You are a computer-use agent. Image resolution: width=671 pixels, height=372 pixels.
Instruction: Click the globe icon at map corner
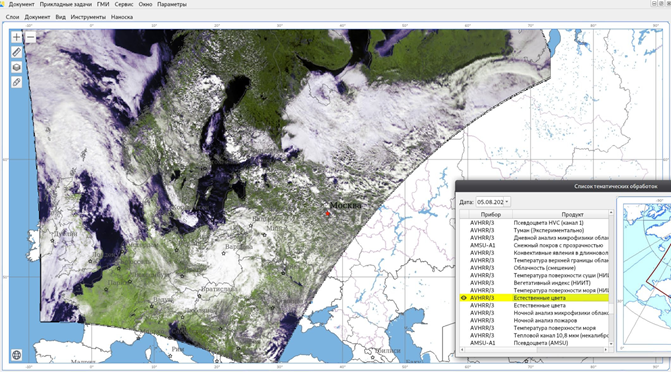16,355
